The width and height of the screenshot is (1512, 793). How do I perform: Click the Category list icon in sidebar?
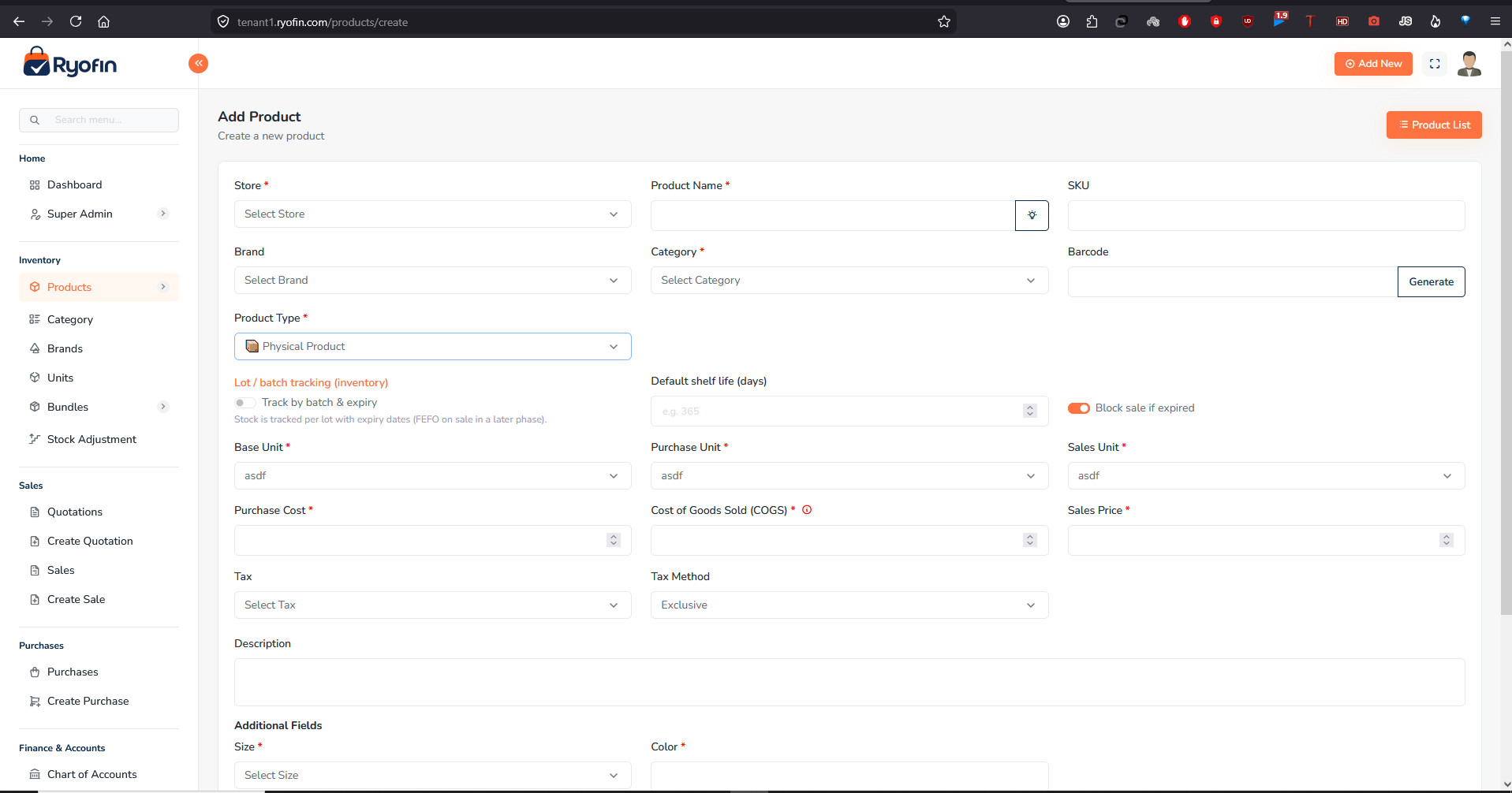pos(35,319)
